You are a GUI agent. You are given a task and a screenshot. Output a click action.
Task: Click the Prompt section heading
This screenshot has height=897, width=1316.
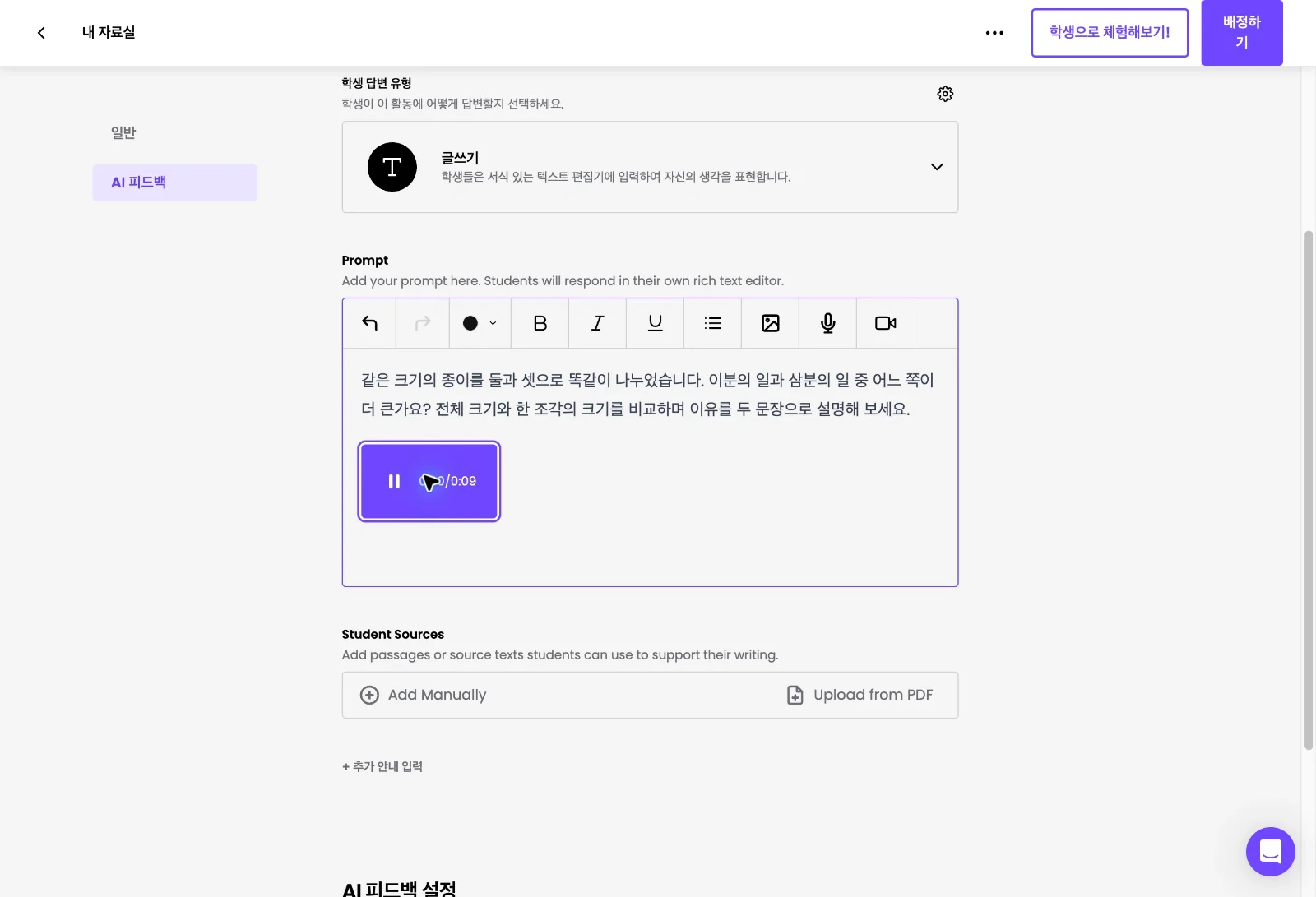pos(365,261)
